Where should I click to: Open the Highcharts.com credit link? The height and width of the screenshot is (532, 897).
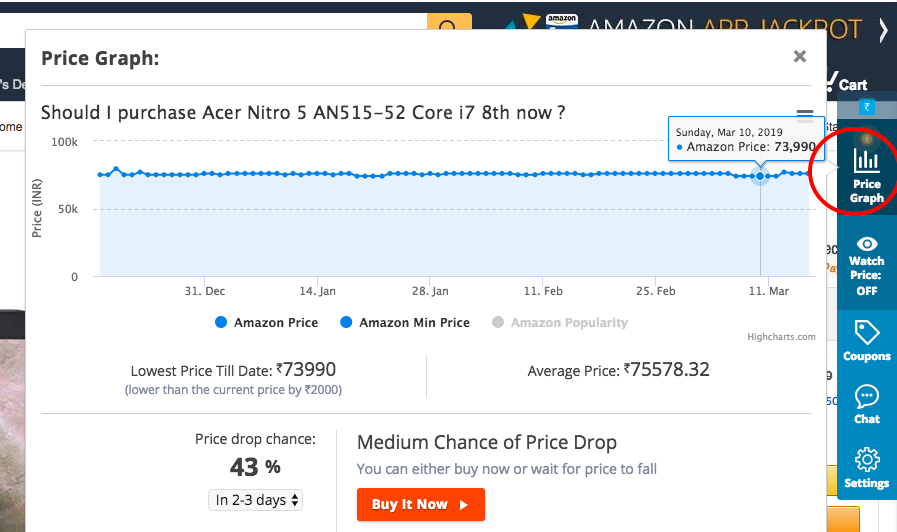781,337
